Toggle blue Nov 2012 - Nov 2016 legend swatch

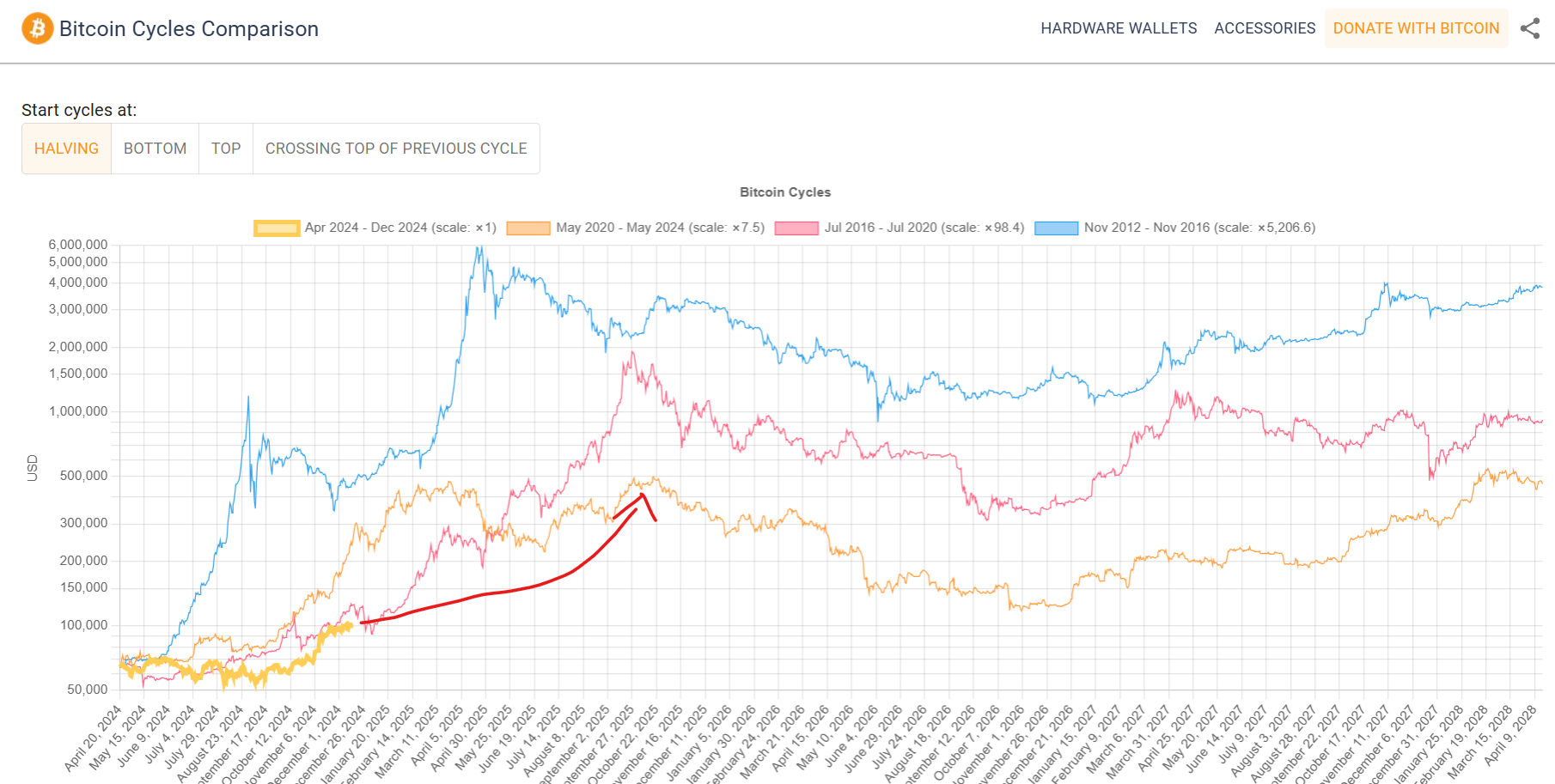point(1057,228)
